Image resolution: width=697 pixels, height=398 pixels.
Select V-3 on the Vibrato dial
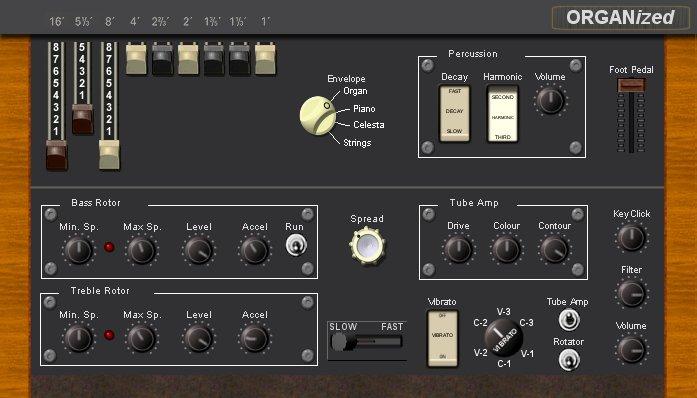click(x=504, y=312)
